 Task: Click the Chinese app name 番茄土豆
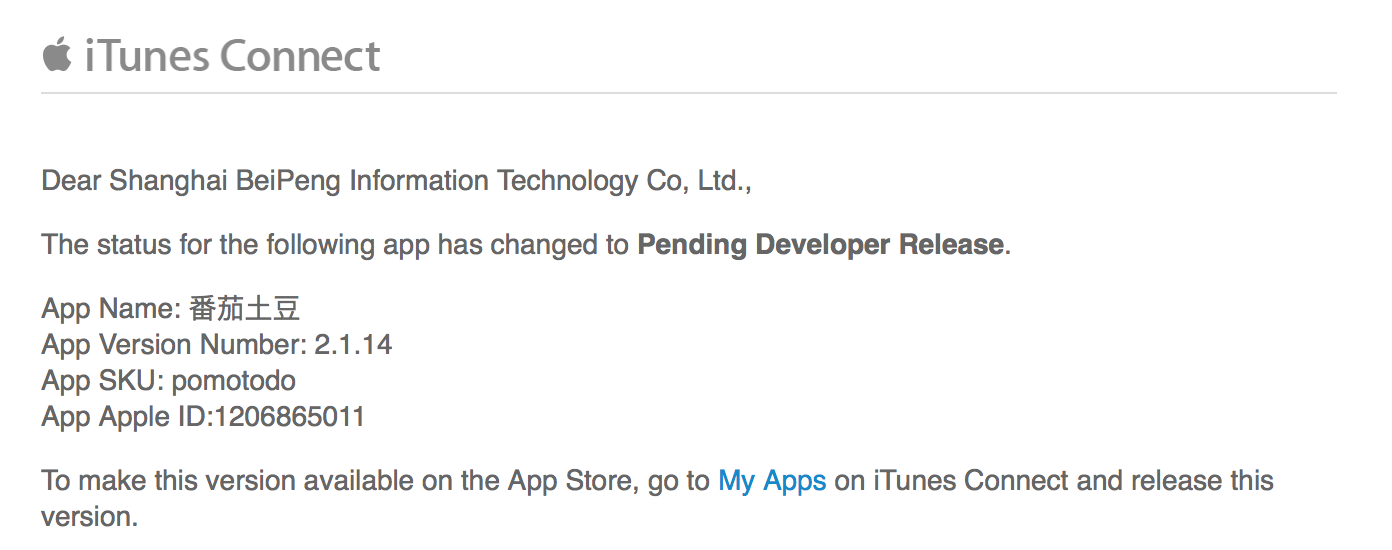click(244, 309)
